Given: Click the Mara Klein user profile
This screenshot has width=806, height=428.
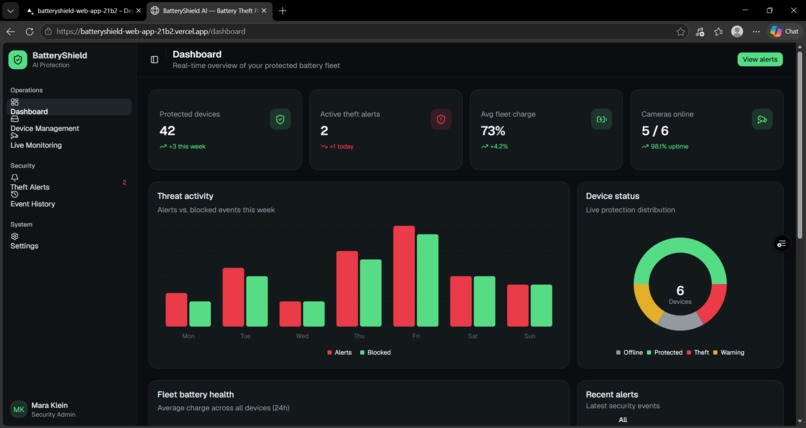Looking at the screenshot, I should [x=69, y=410].
